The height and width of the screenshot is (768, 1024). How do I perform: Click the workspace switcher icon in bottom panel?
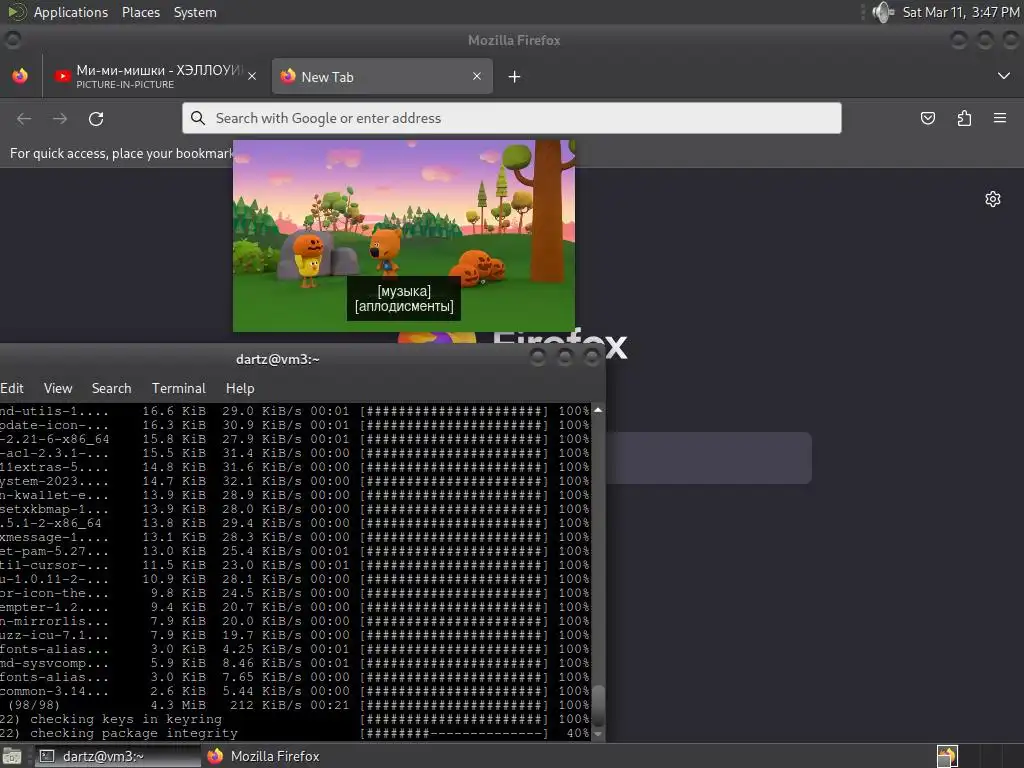(947, 756)
